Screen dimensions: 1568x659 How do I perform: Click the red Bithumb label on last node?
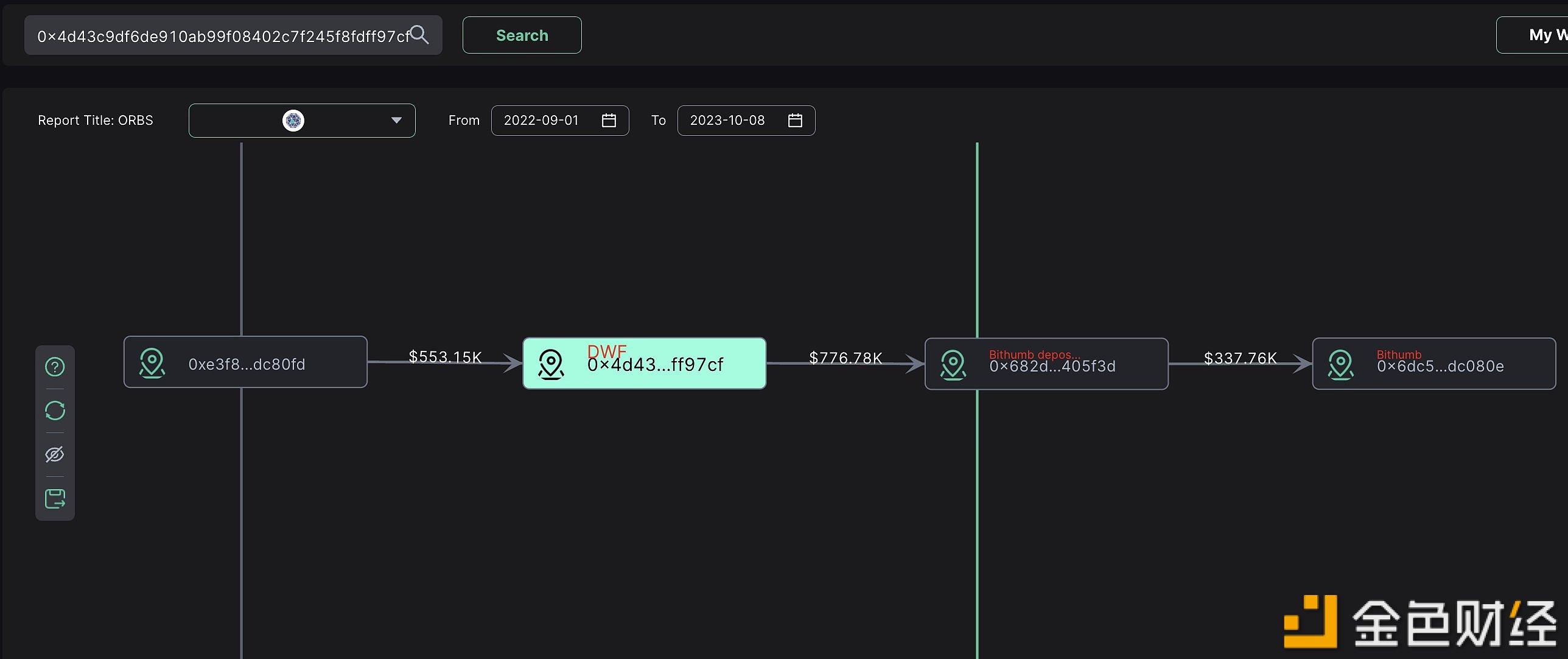point(1399,354)
